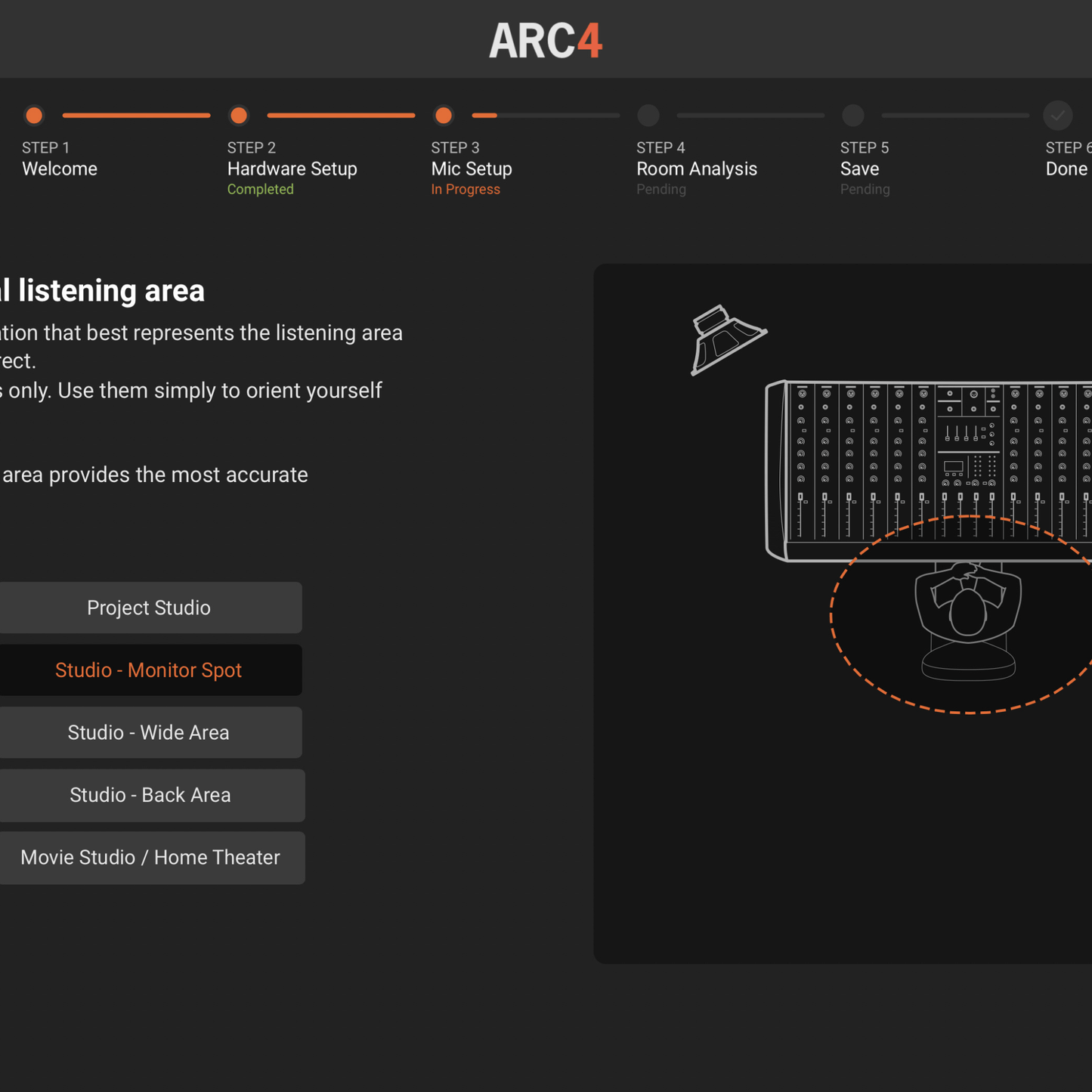Click the progress bar between Step 3 and 4
The image size is (1092, 1092).
pyautogui.click(x=546, y=116)
